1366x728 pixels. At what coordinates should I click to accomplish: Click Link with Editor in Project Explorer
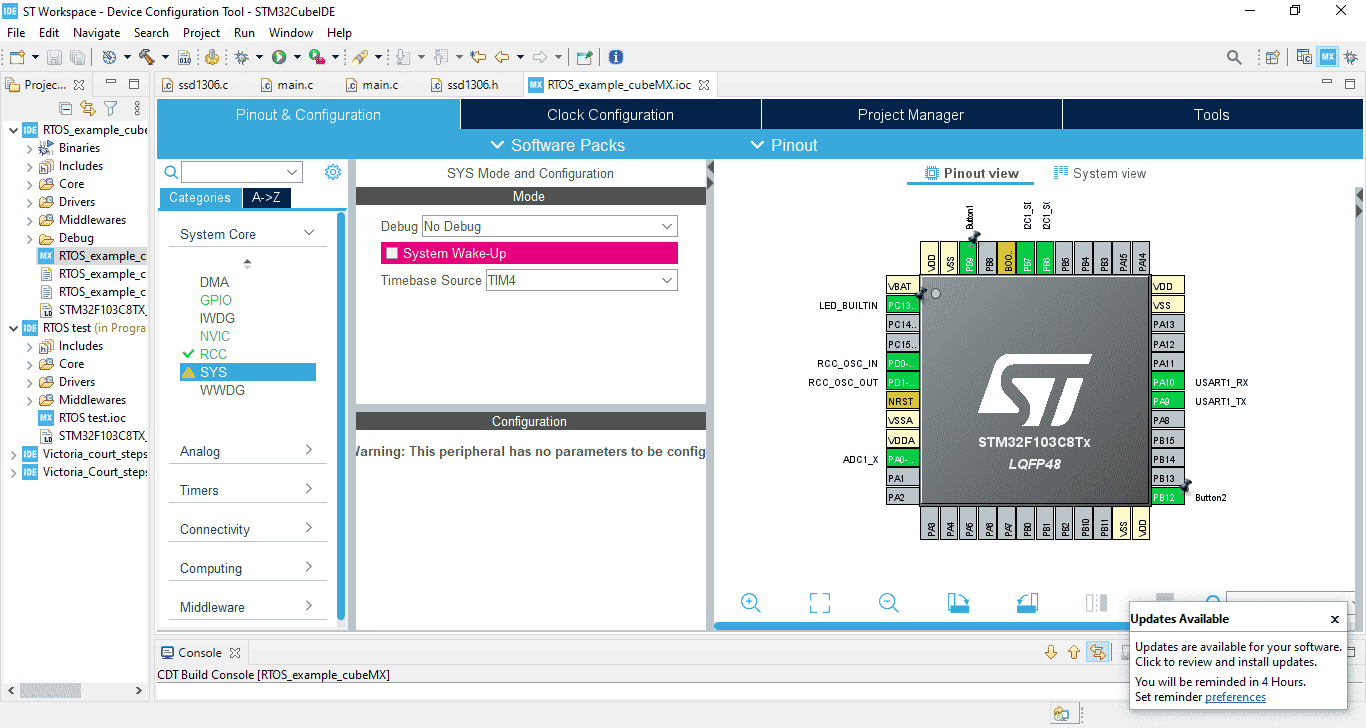[88, 108]
